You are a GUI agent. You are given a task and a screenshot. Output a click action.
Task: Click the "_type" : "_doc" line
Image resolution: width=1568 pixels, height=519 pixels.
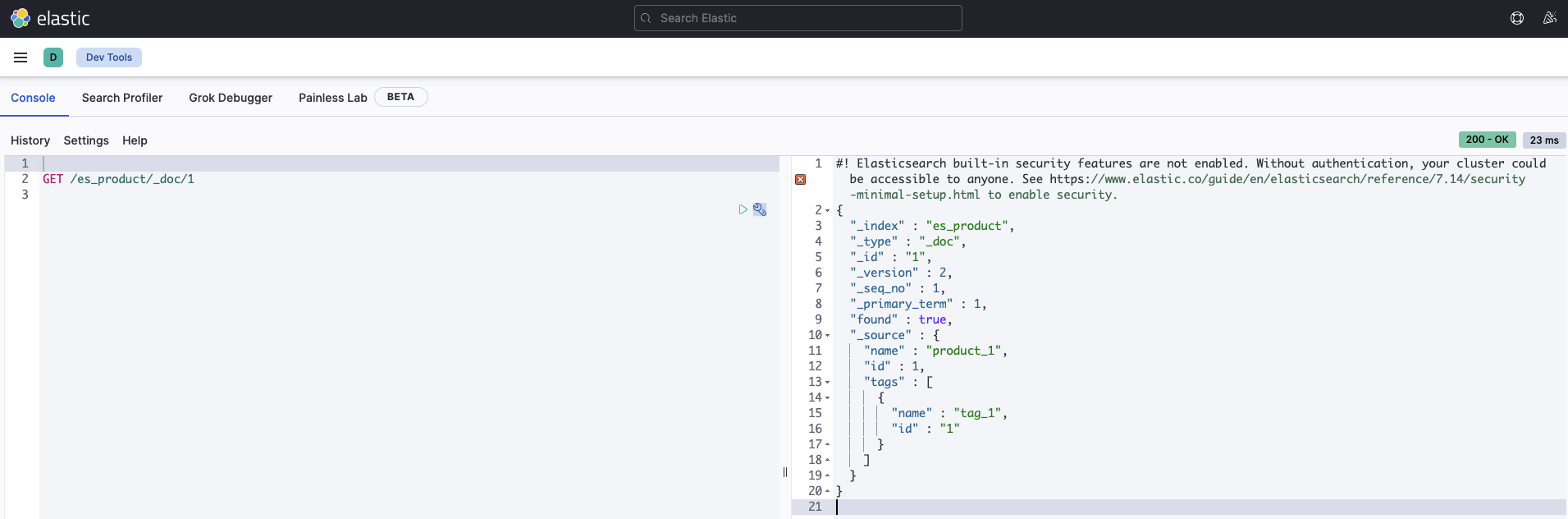pyautogui.click(x=907, y=241)
